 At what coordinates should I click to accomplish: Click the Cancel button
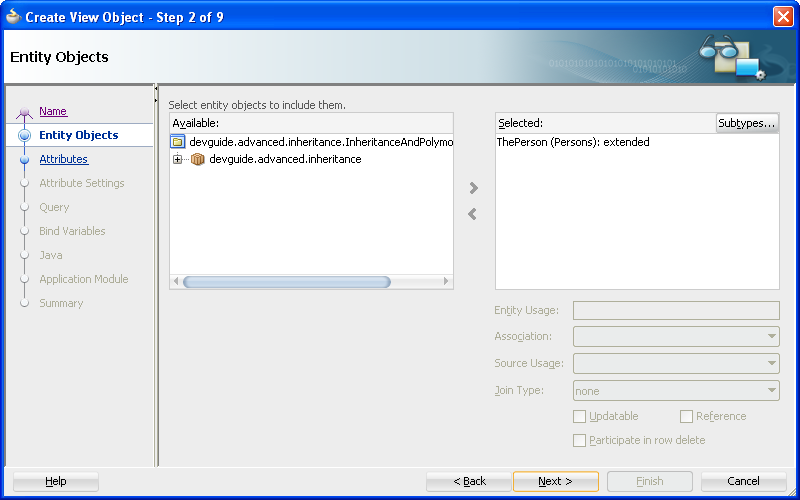point(743,481)
